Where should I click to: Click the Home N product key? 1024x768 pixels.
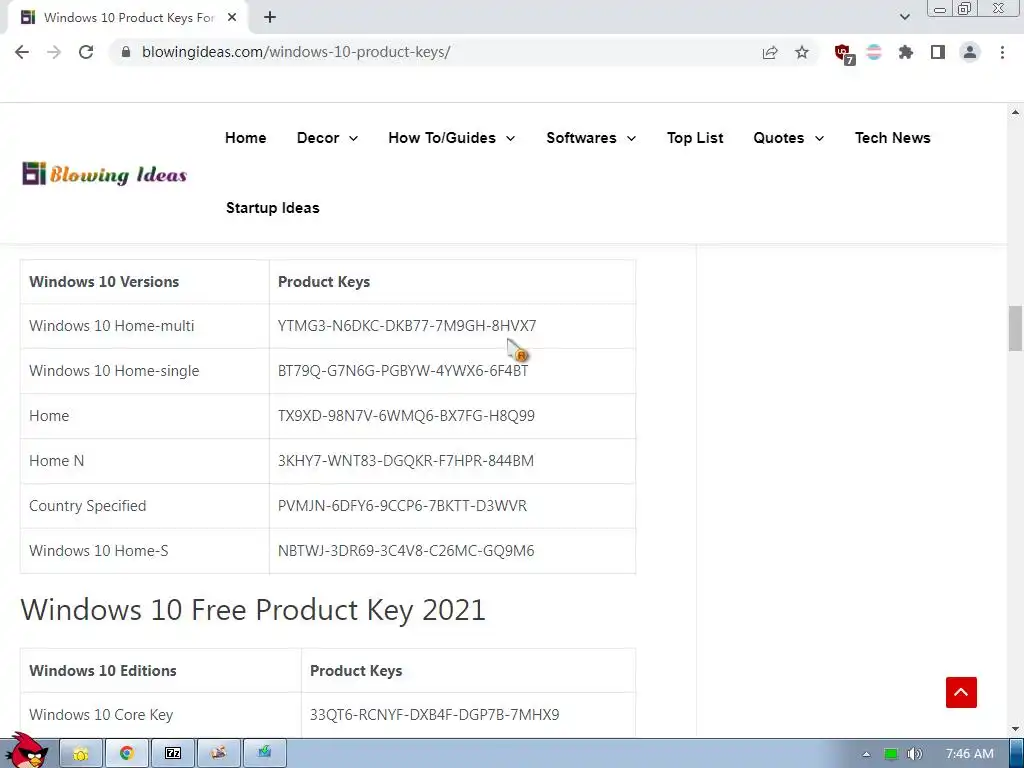[x=406, y=460]
